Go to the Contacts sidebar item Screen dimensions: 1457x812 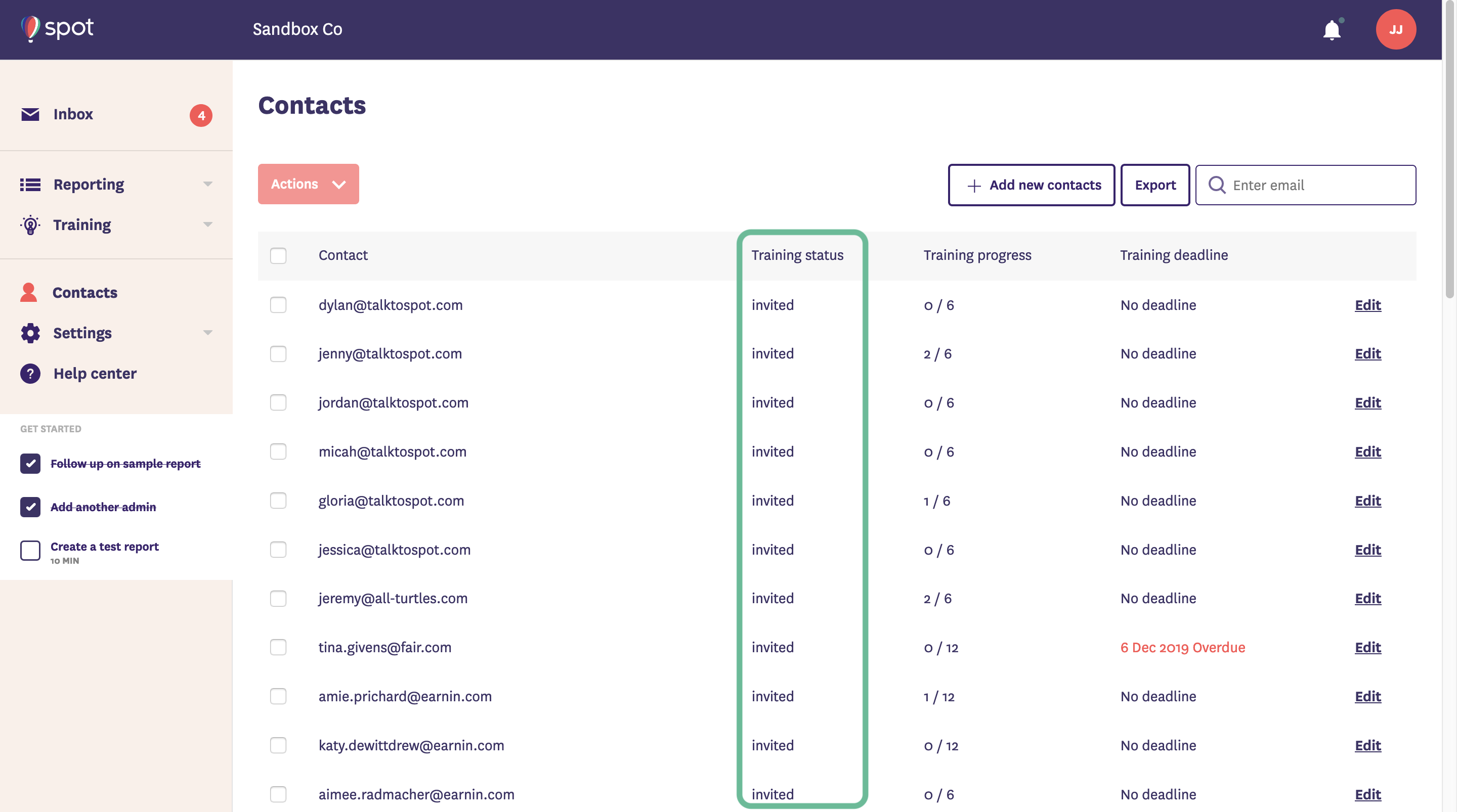[x=85, y=292]
